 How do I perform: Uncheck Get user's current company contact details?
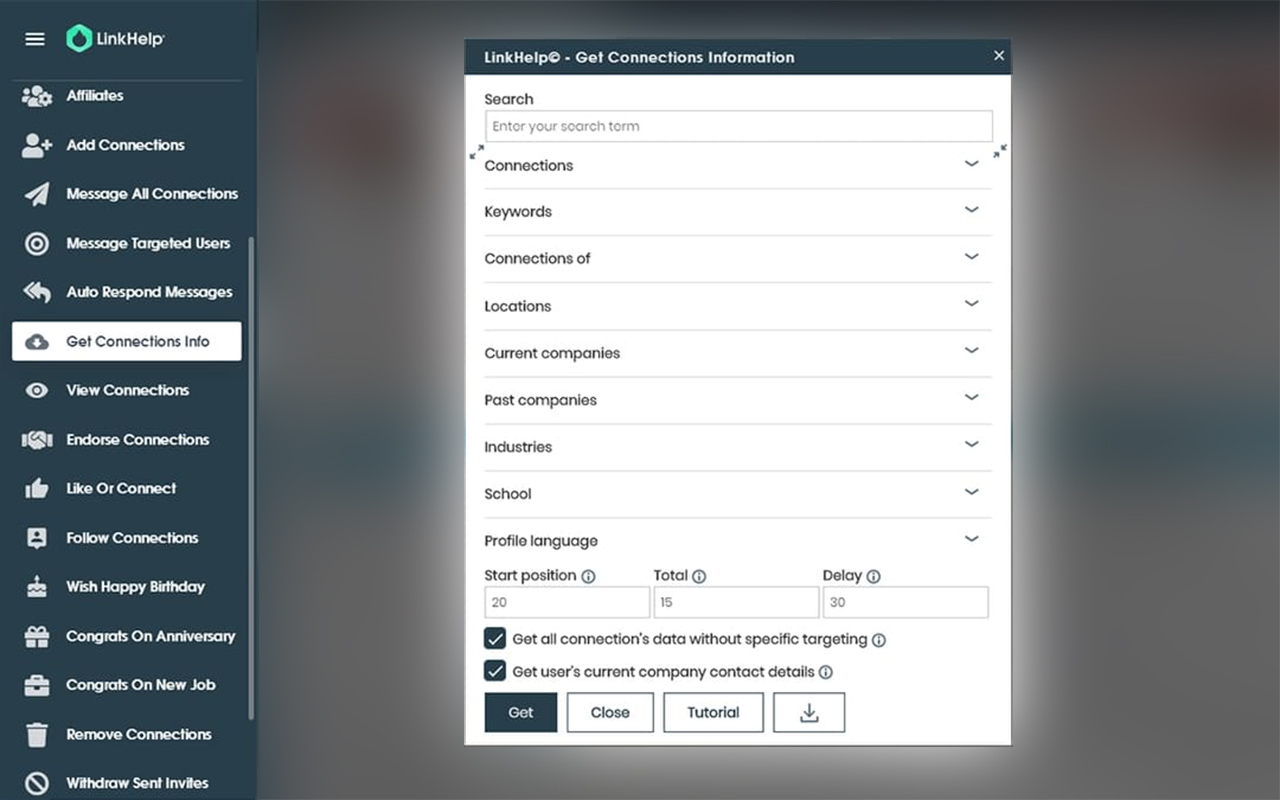pyautogui.click(x=495, y=671)
